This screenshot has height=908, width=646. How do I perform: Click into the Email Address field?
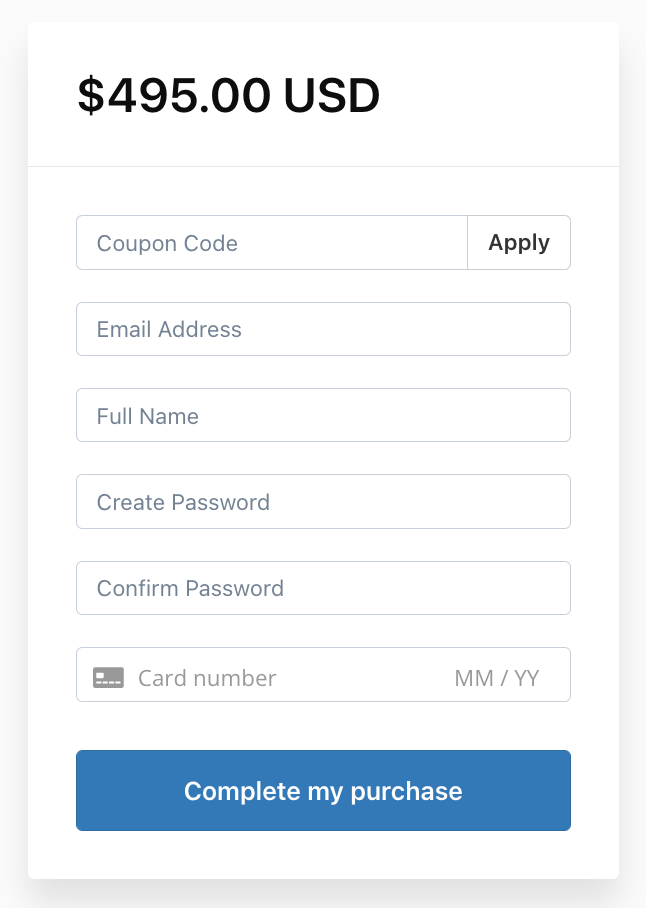[x=323, y=330]
